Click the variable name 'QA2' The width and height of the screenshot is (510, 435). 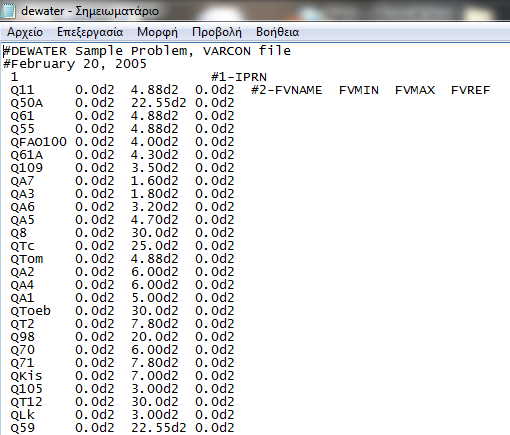point(22,272)
